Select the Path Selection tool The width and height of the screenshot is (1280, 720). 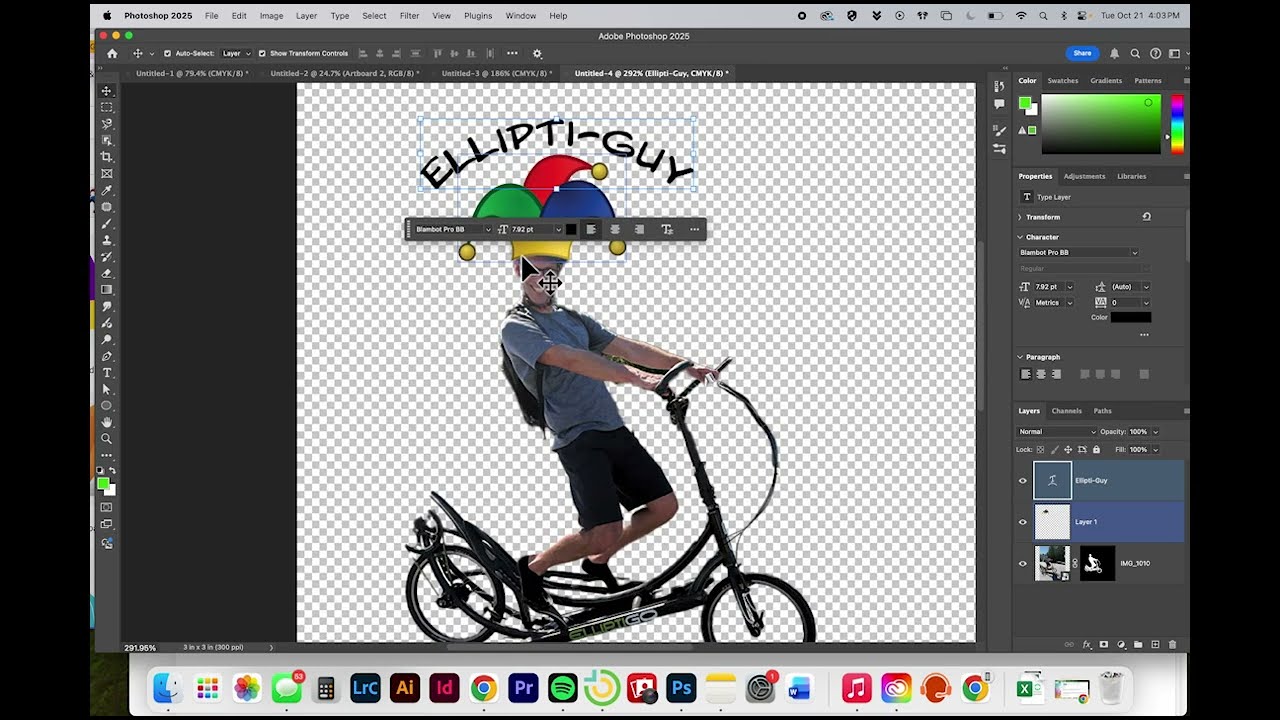point(106,389)
